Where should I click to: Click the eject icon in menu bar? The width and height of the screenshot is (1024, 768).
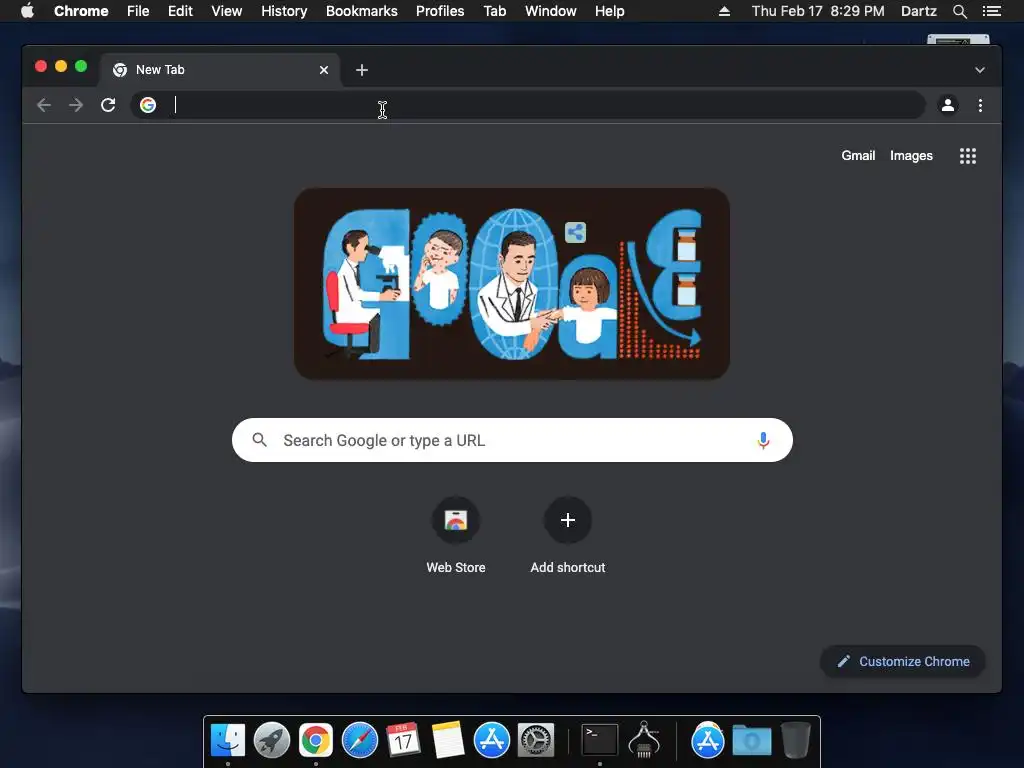pos(724,11)
